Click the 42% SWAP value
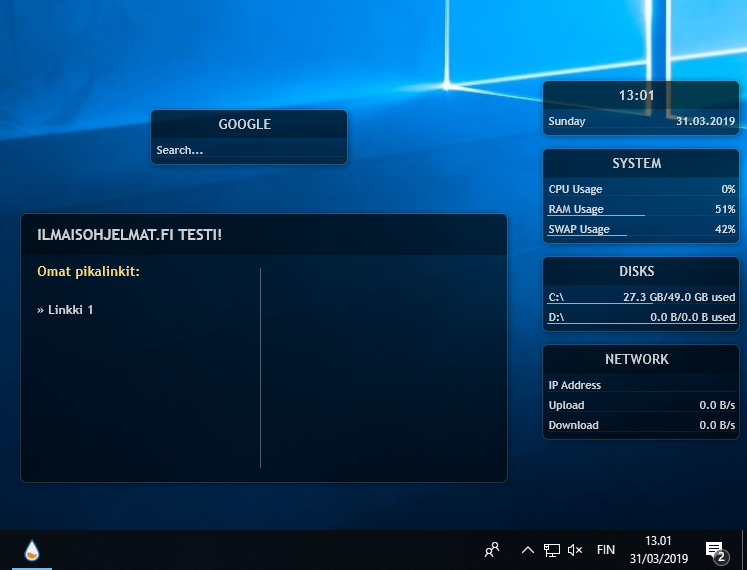The height and width of the screenshot is (570, 747). pos(725,229)
